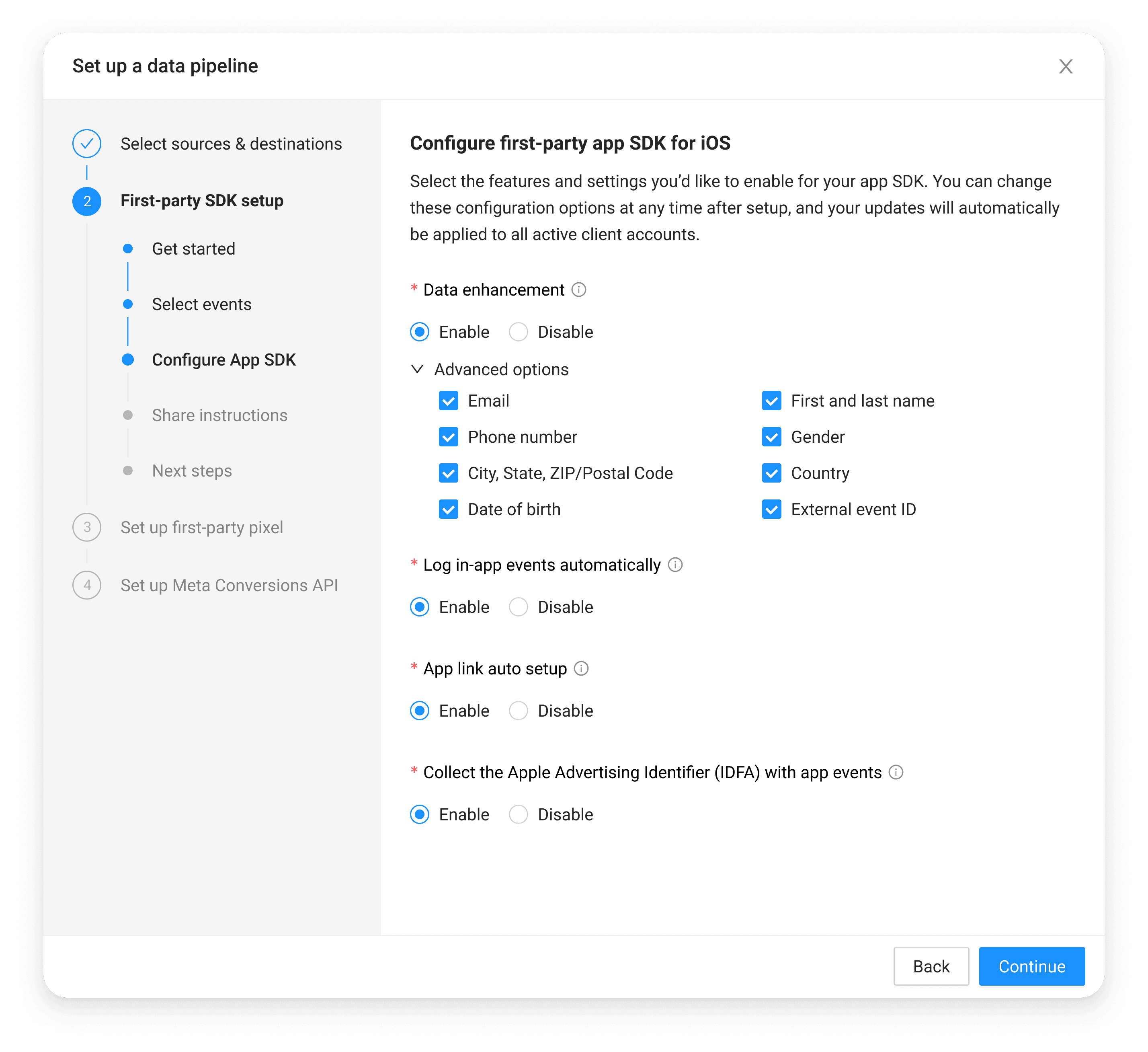Click the info icon beside IDFA collection
The image size is (1148, 1052).
click(x=896, y=773)
